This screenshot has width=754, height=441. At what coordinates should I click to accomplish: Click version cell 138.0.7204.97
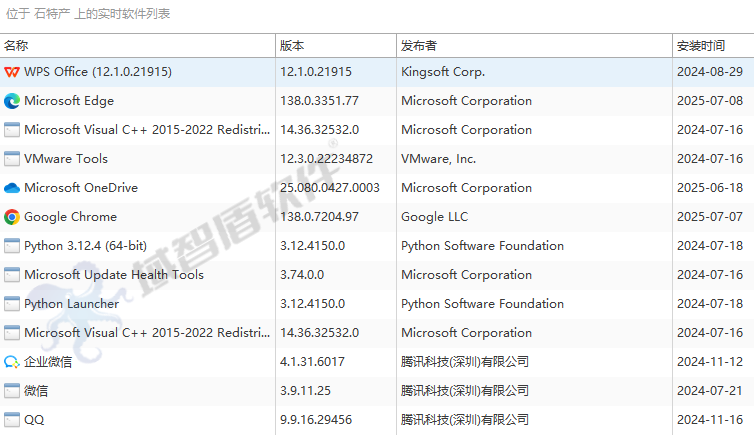click(x=319, y=217)
